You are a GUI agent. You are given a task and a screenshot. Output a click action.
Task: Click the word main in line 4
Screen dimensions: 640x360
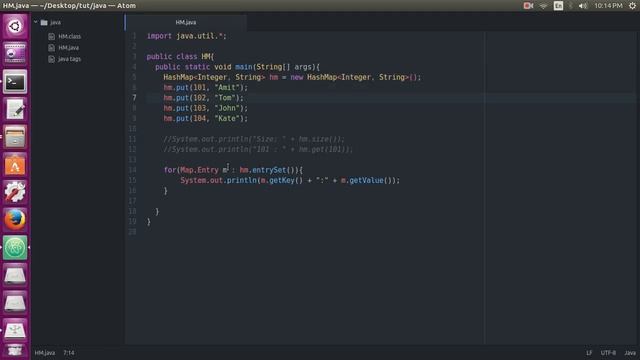tap(244, 67)
